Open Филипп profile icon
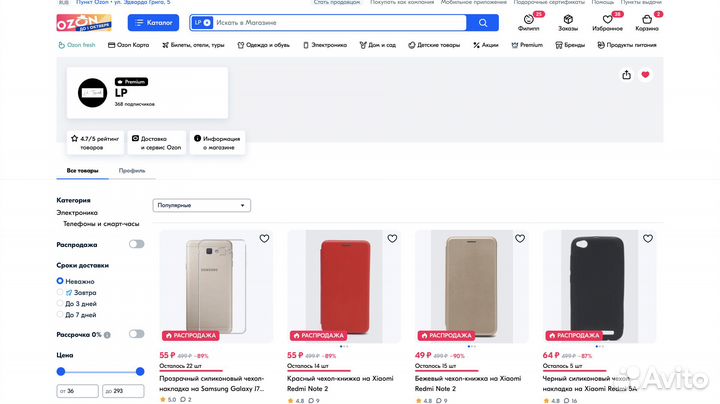 click(528, 21)
